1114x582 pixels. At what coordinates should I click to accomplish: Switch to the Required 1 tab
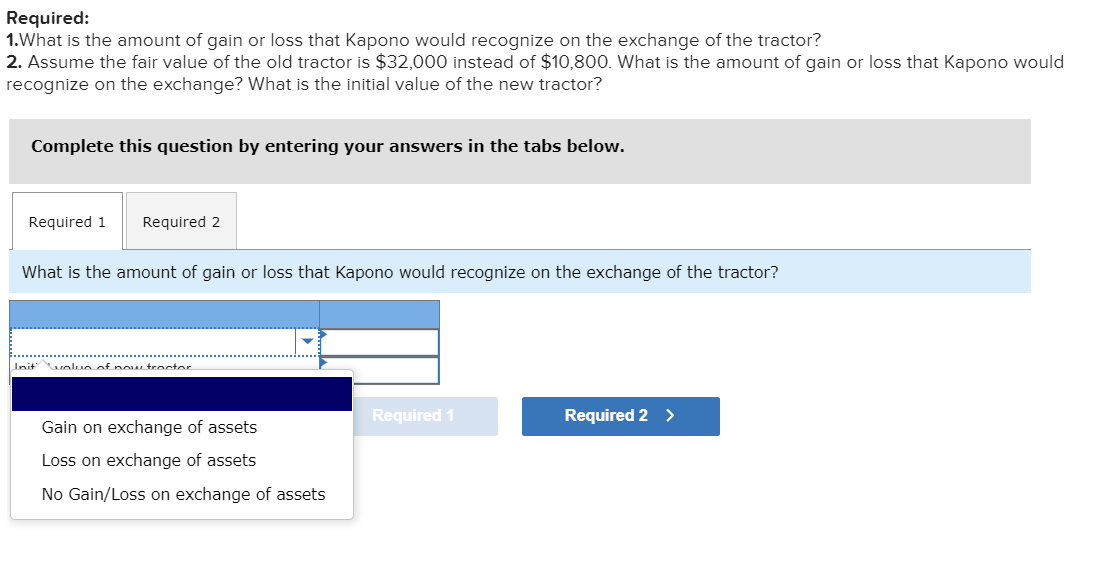click(66, 221)
